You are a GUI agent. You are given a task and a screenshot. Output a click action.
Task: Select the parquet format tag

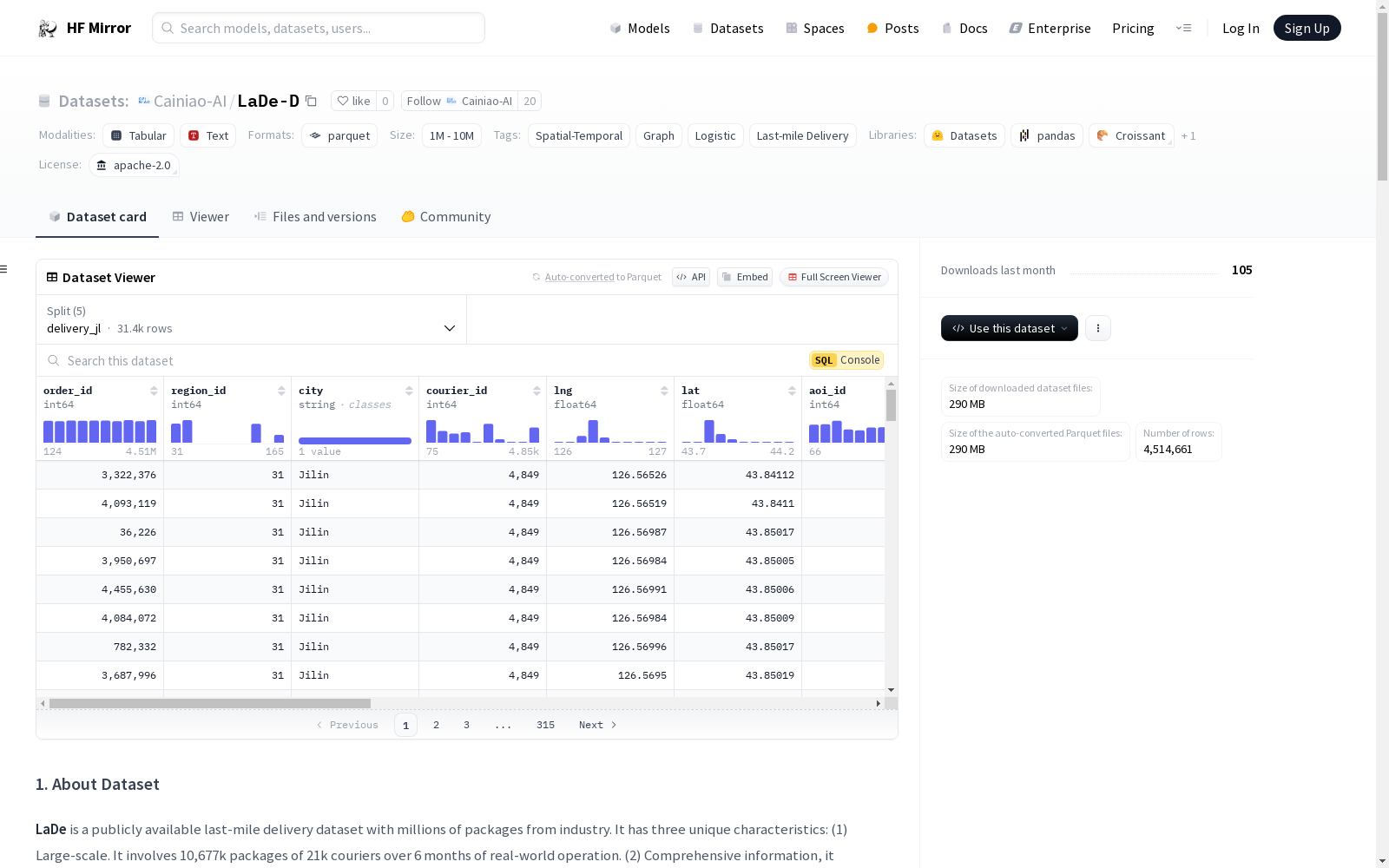[x=339, y=135]
